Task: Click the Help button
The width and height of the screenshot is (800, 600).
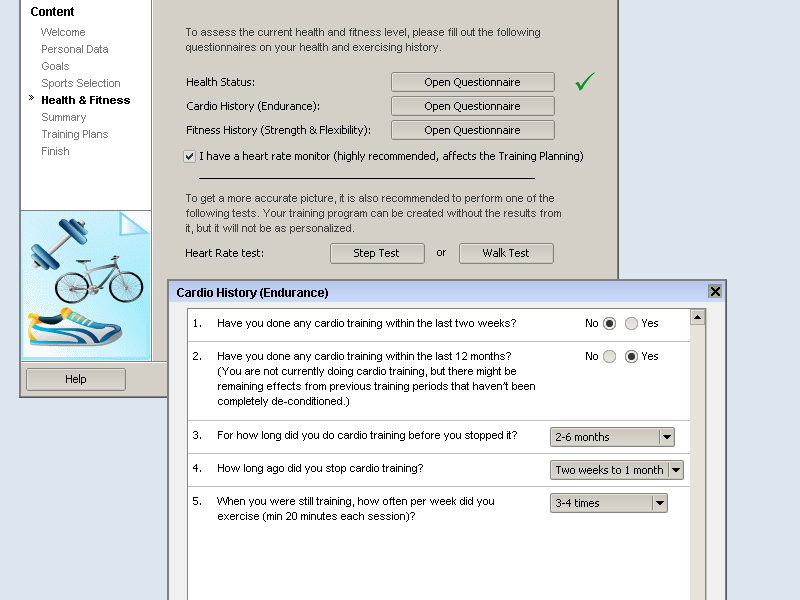Action: 76,379
